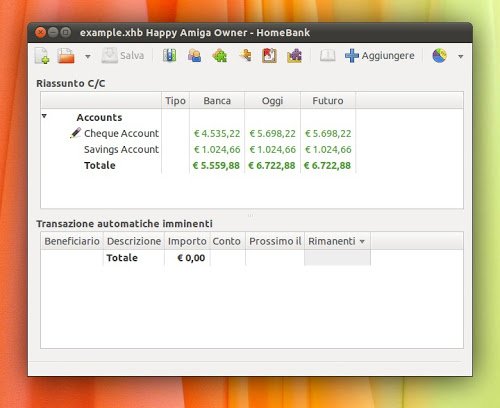Click the Prossimo il column header
The image size is (500, 408).
click(x=275, y=241)
